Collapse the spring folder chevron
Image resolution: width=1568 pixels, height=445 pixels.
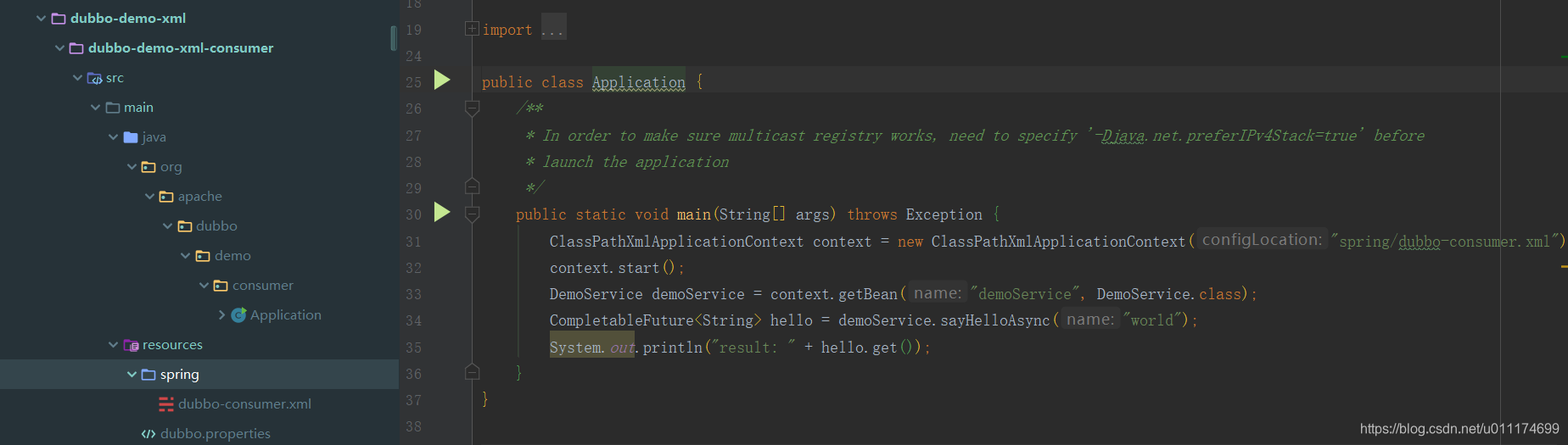132,374
